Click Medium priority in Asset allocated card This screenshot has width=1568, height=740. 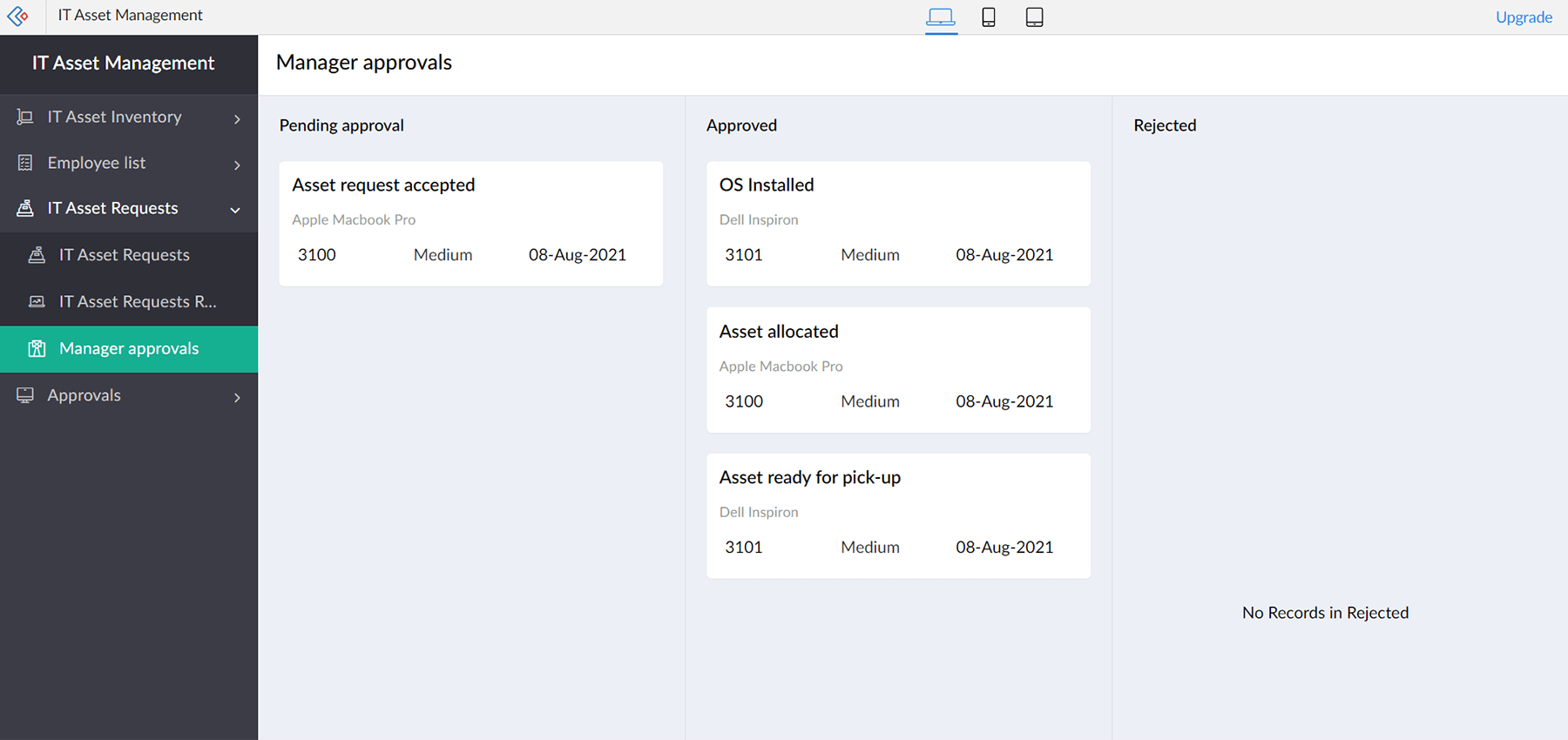pyautogui.click(x=870, y=401)
